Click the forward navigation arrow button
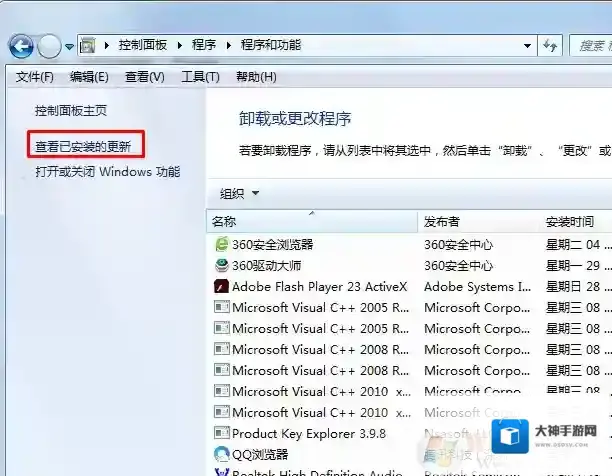This screenshot has height=476, width=612. click(x=49, y=46)
